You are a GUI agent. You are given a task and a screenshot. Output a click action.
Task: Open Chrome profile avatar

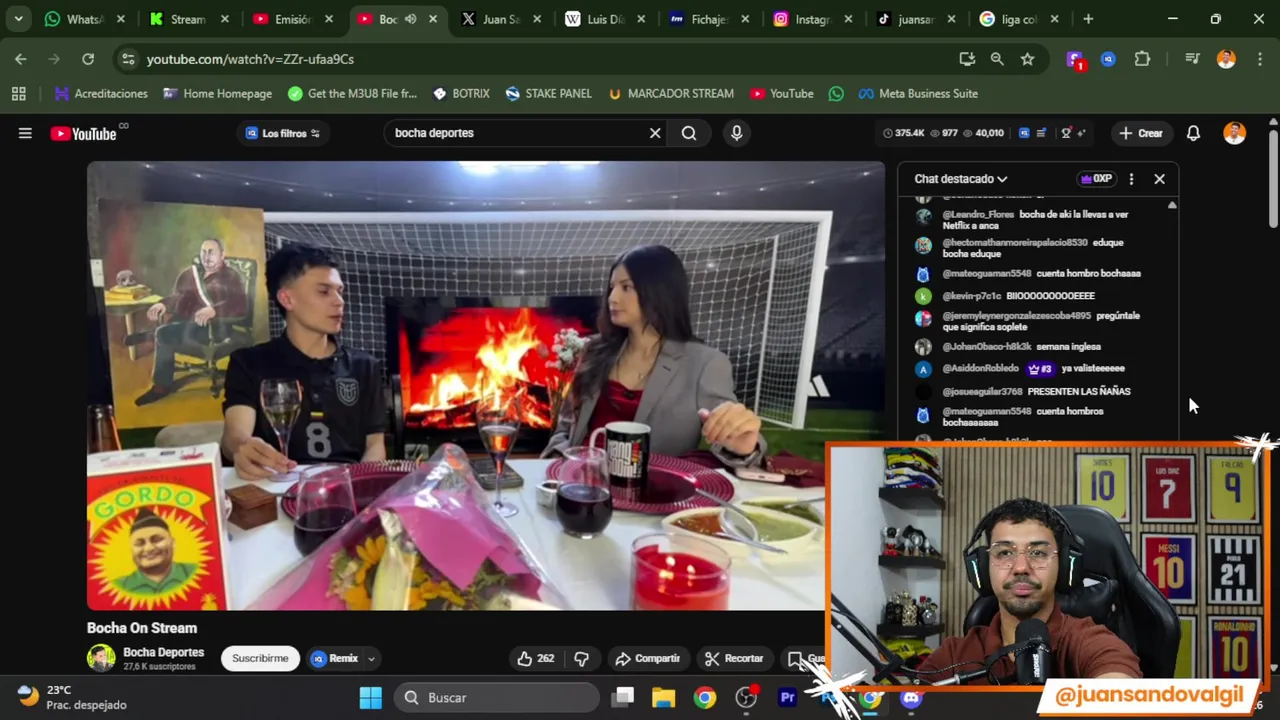click(1226, 59)
